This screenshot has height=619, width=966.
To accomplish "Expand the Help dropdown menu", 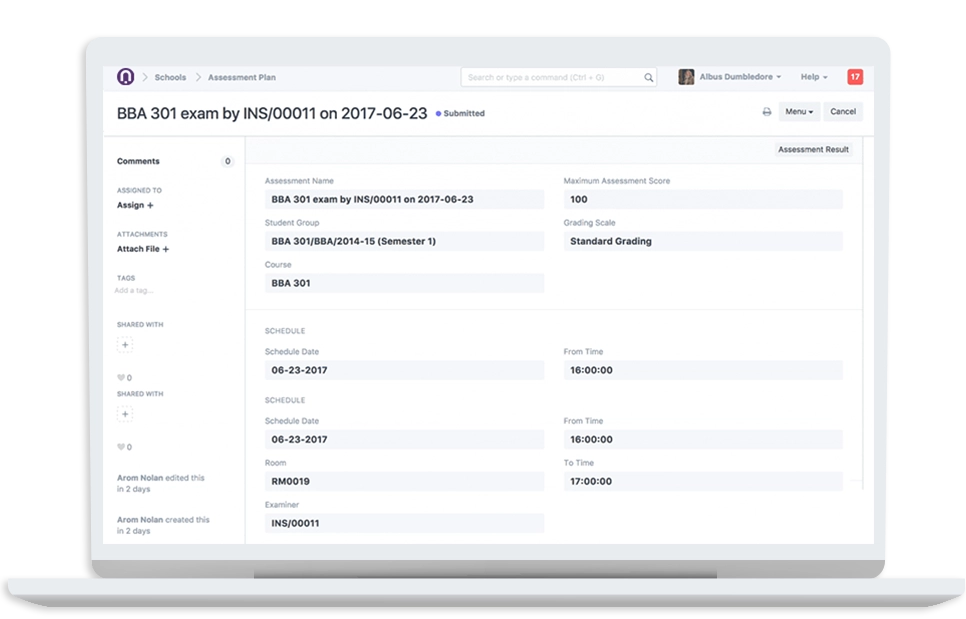I will [814, 77].
